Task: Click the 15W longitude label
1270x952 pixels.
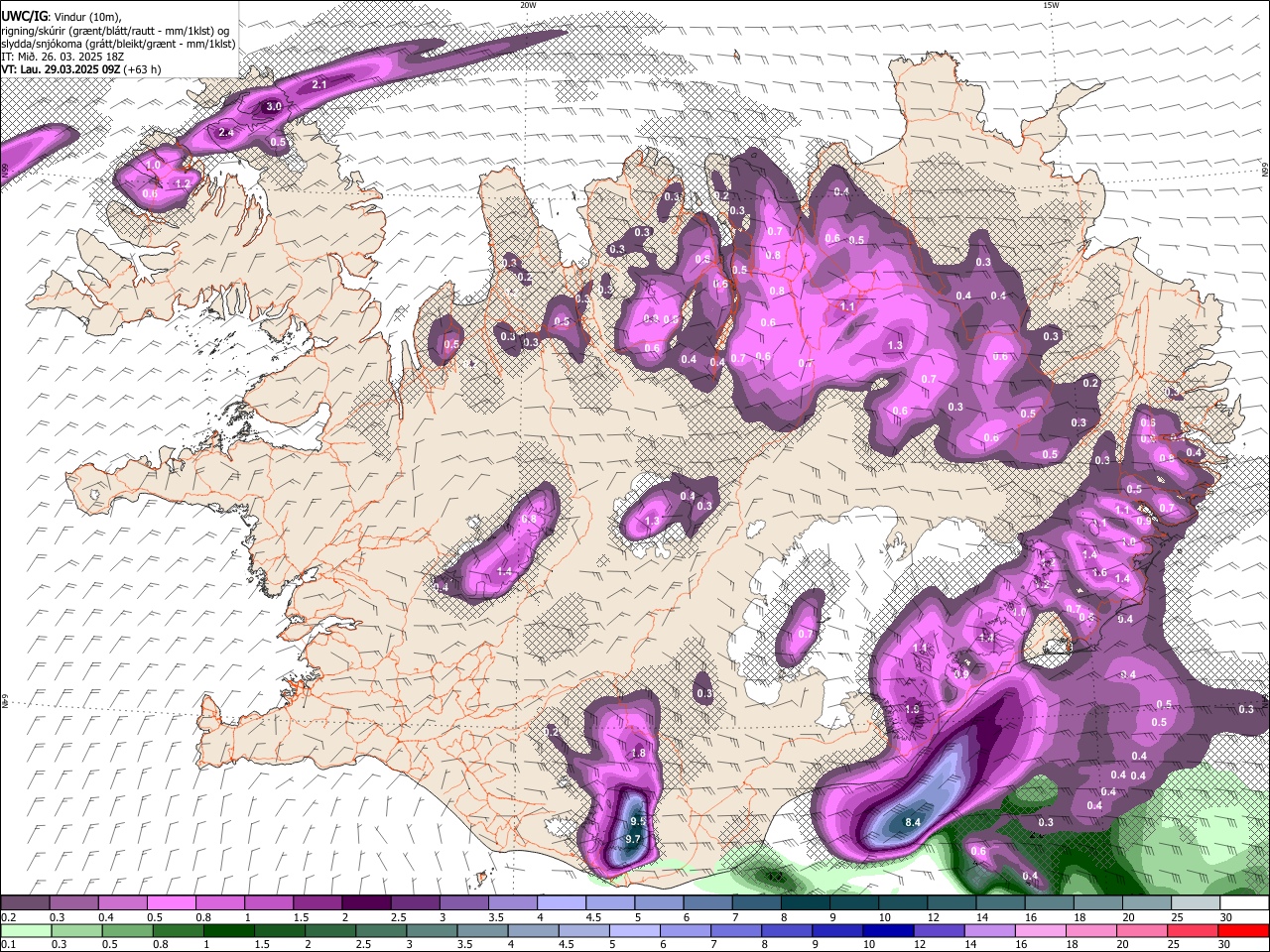Action: [x=1051, y=5]
